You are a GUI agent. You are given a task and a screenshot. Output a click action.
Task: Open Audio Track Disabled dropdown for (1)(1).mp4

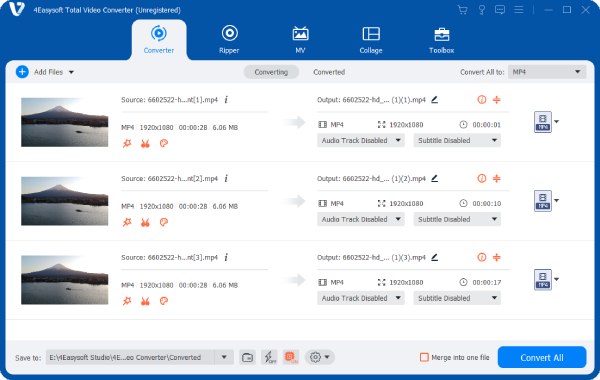pyautogui.click(x=360, y=140)
